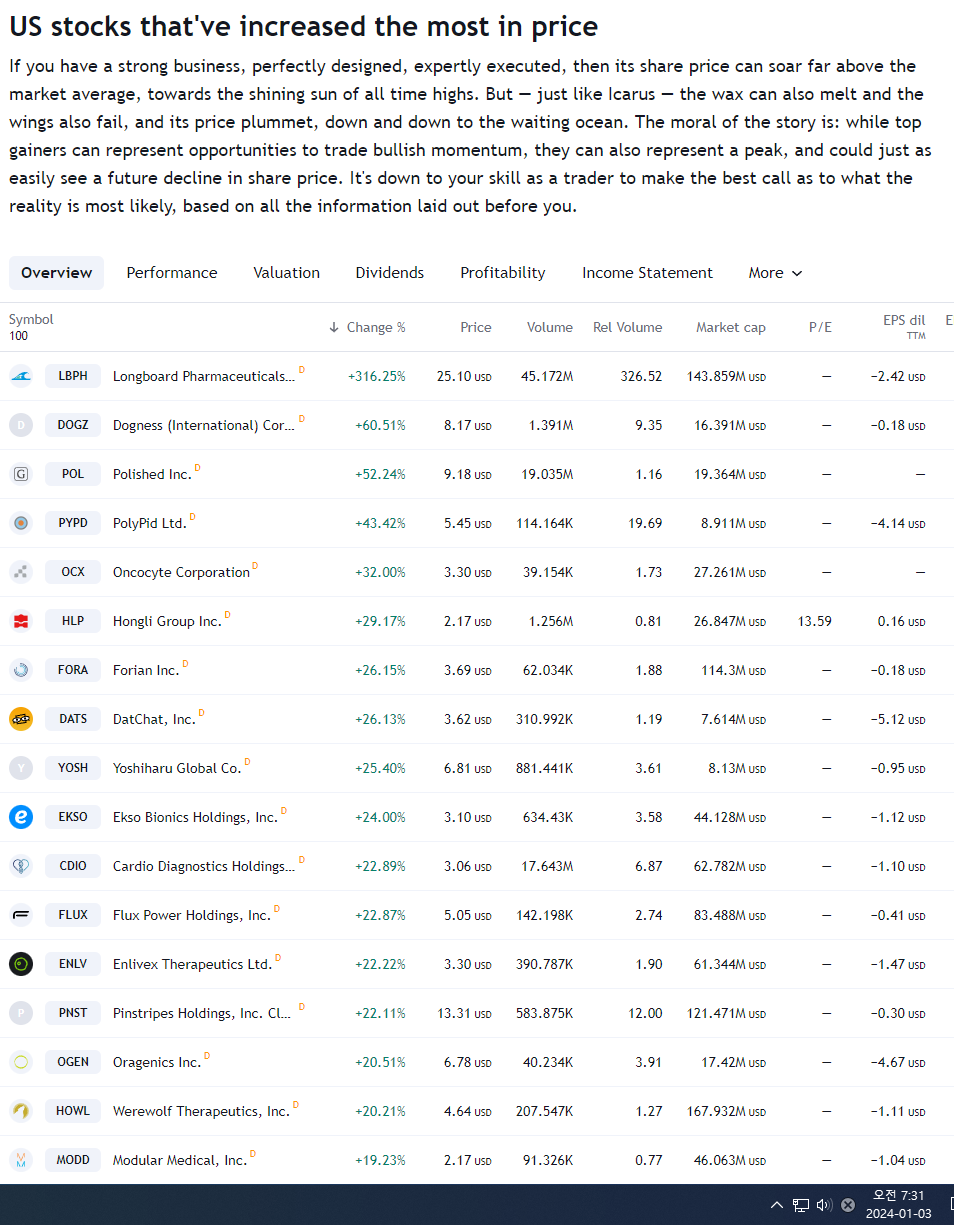Click the volume speaker tray icon
The image size is (954, 1225).
tap(824, 1205)
